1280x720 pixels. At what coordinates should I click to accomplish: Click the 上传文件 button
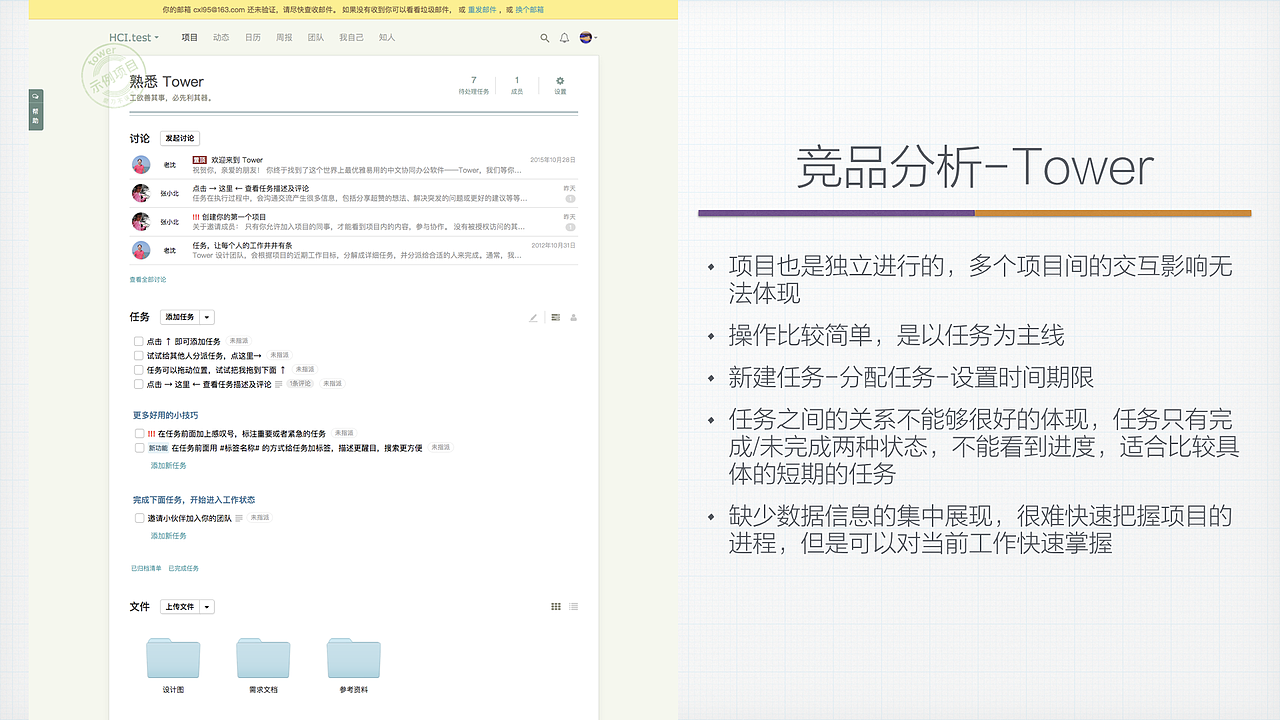tap(180, 607)
